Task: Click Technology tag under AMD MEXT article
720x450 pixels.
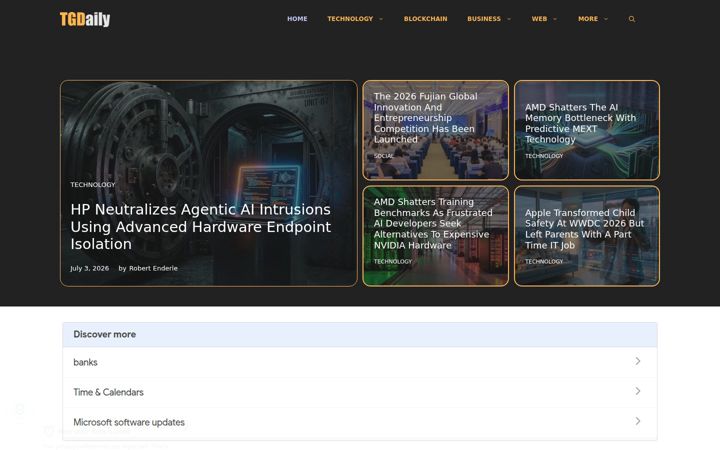Action: click(544, 156)
